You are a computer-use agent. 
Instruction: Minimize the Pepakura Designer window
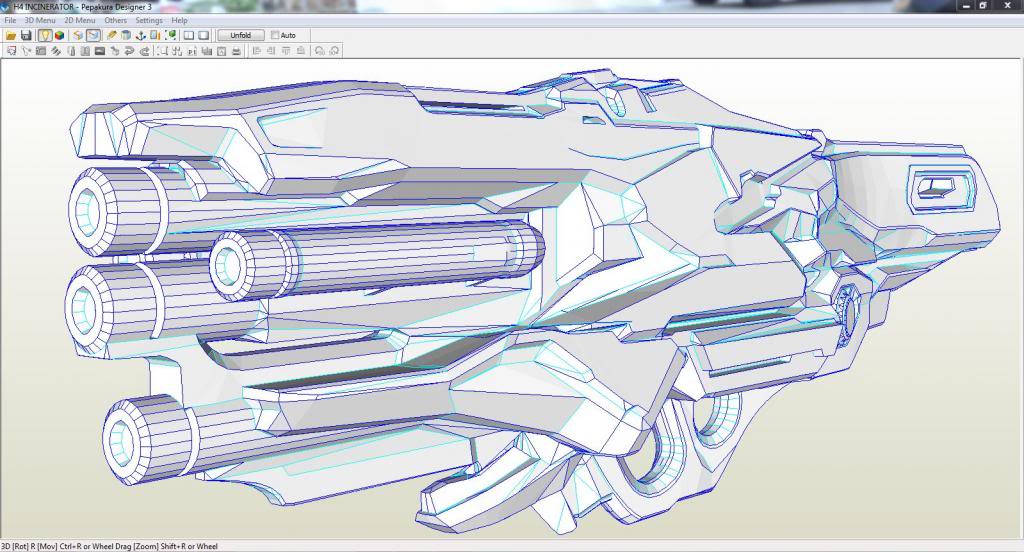click(x=966, y=6)
